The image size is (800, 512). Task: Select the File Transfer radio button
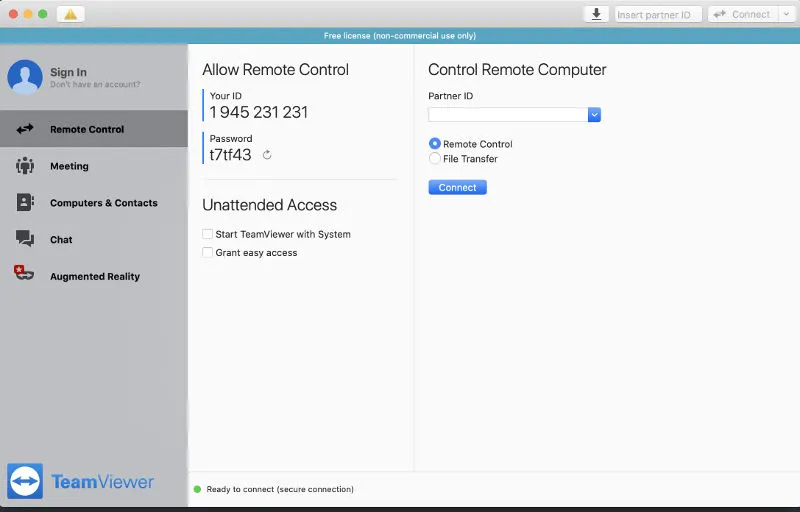click(435, 159)
